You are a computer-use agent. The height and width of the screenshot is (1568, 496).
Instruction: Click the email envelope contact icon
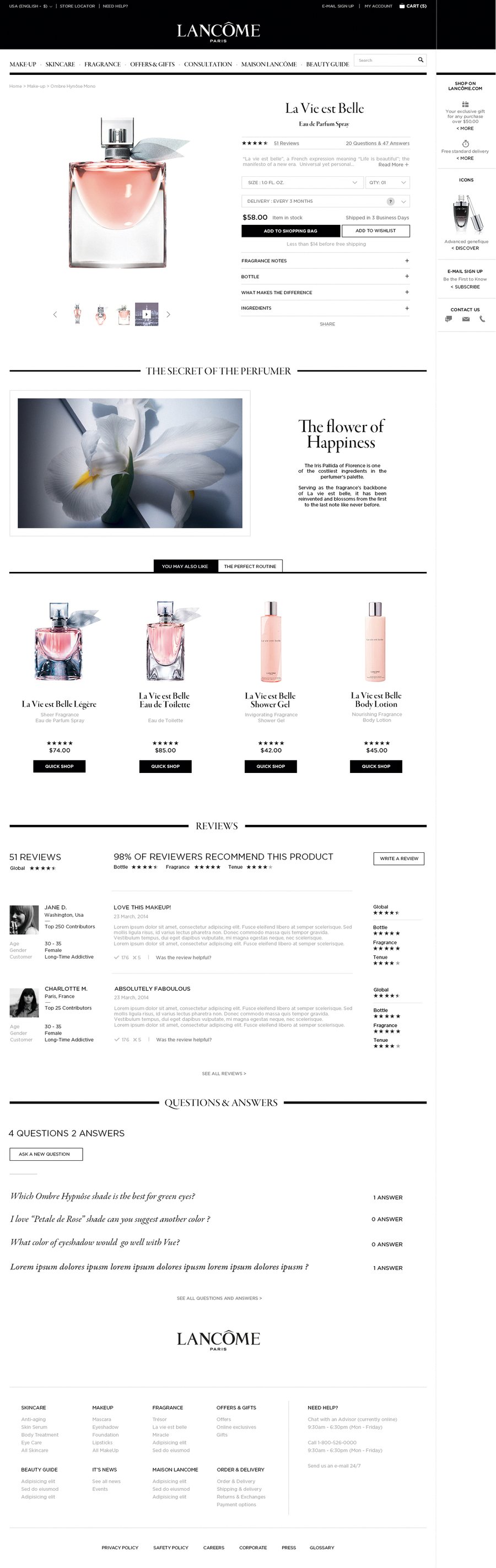(x=466, y=319)
